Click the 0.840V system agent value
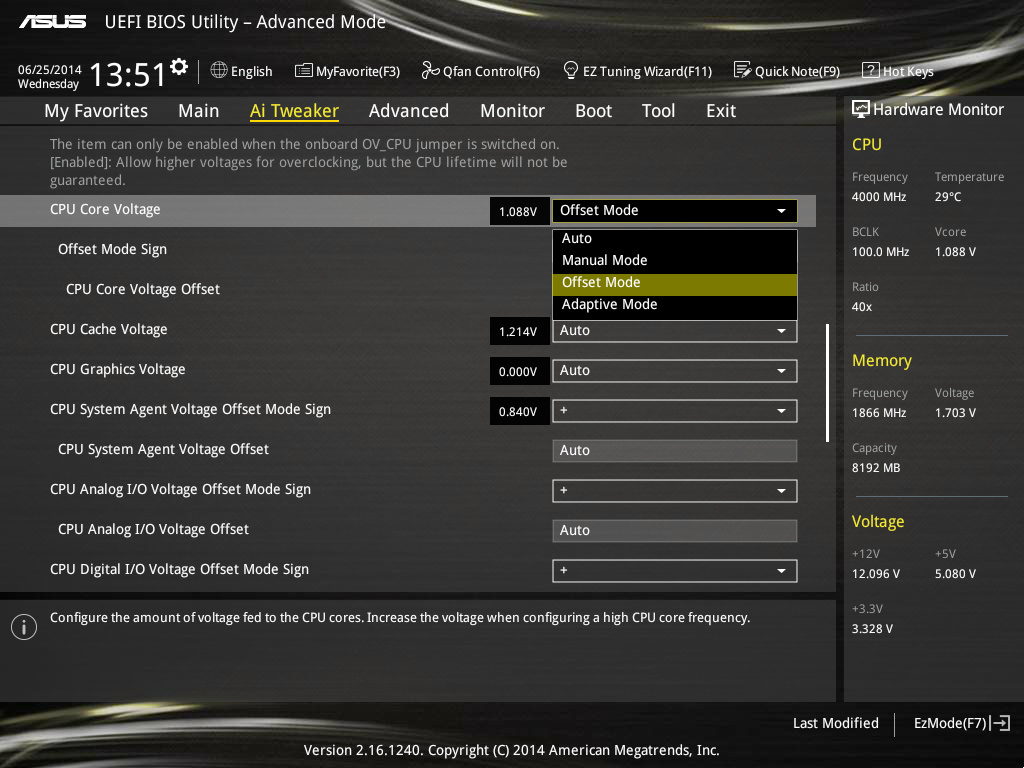 pyautogui.click(x=519, y=411)
